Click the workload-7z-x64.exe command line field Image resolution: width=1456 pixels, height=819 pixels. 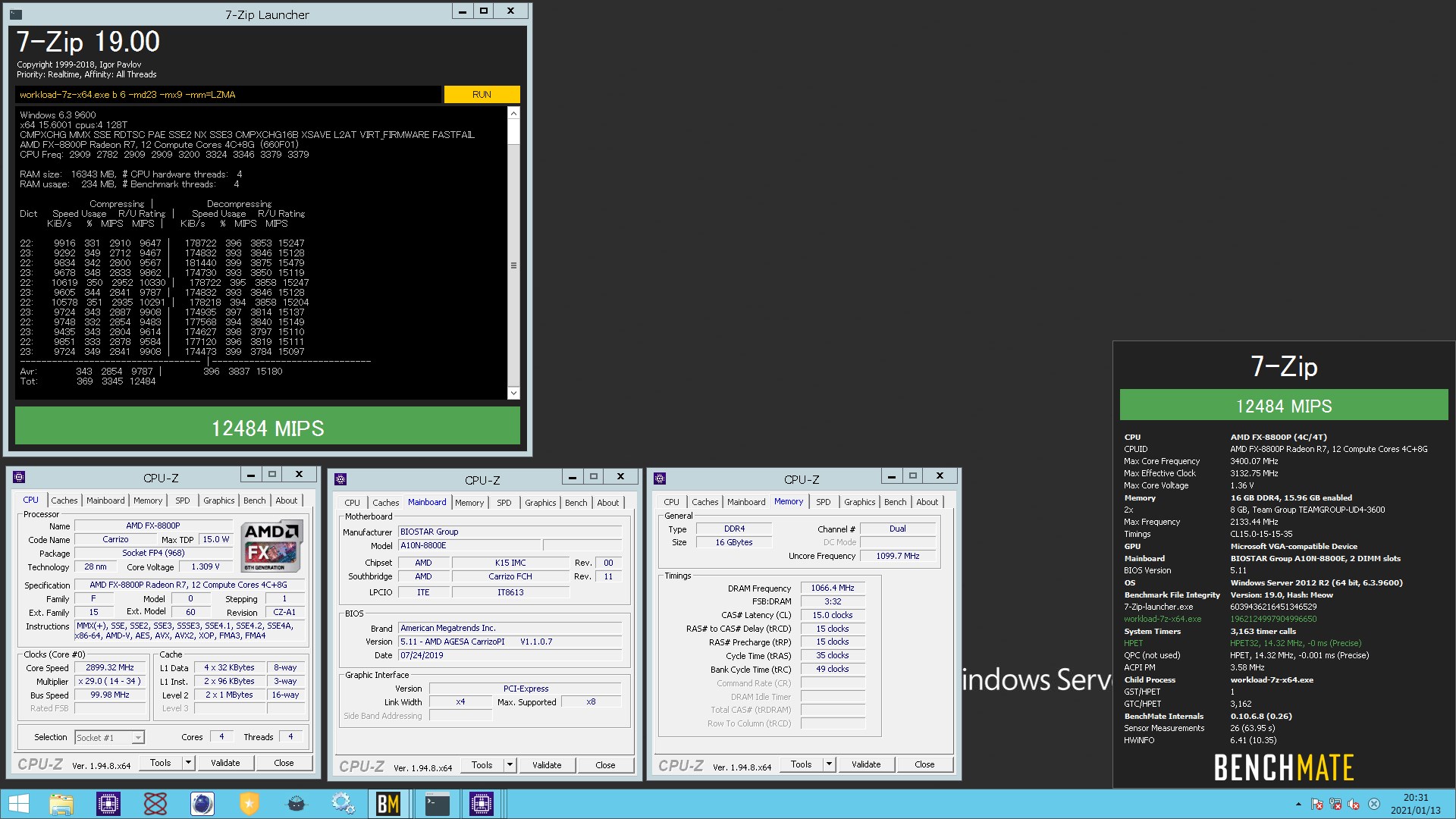(227, 94)
